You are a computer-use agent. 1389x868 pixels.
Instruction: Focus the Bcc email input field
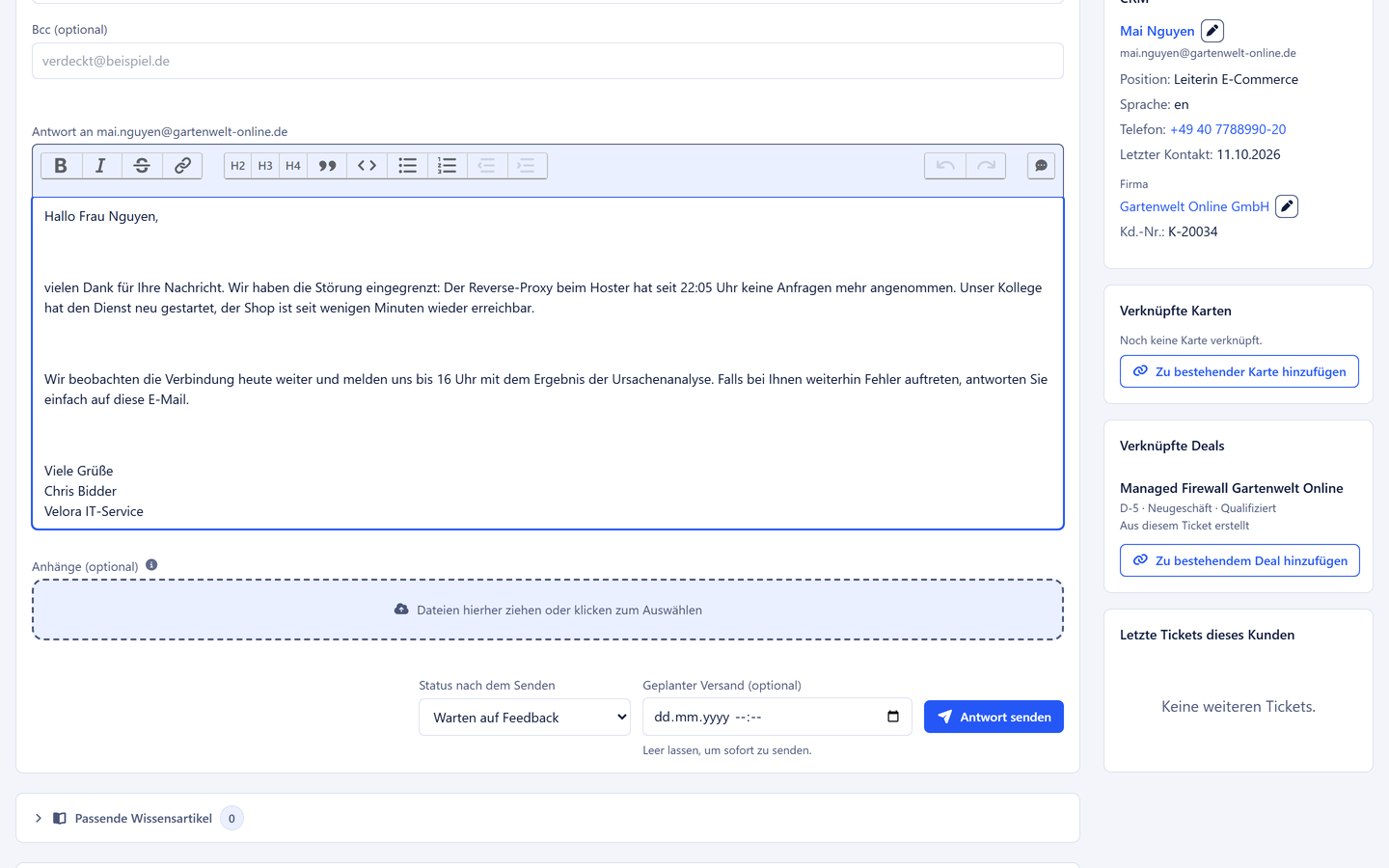(548, 61)
